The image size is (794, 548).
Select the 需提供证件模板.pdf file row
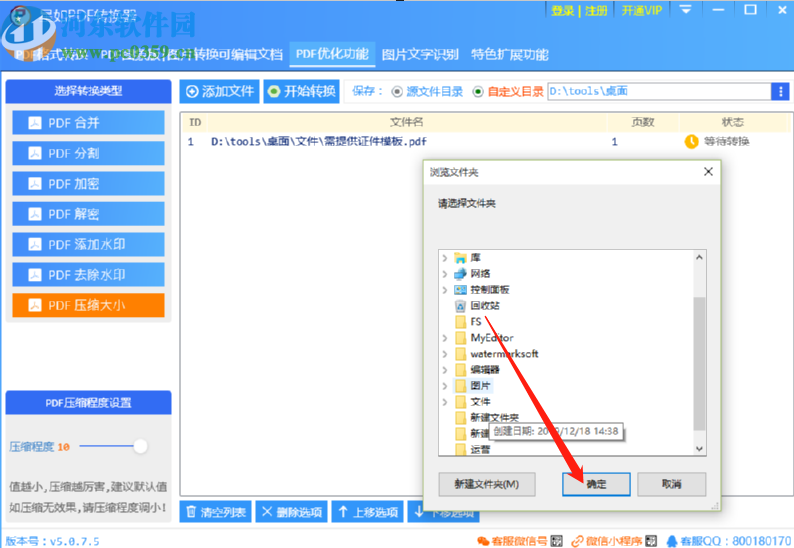pyautogui.click(x=486, y=141)
